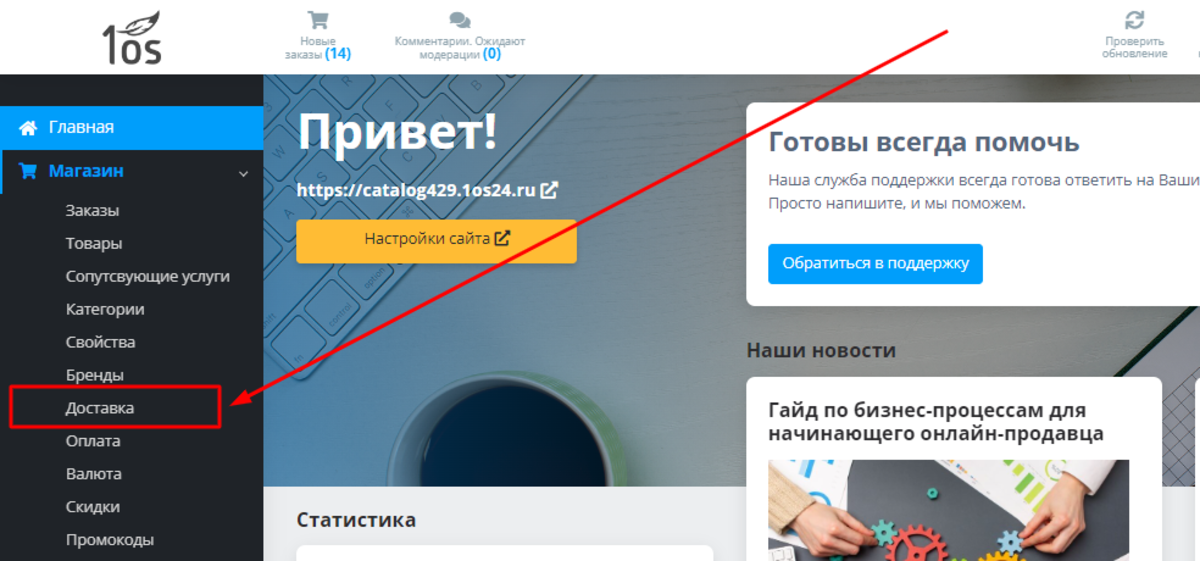
Task: Click home icon next to Главная
Action: tap(28, 128)
